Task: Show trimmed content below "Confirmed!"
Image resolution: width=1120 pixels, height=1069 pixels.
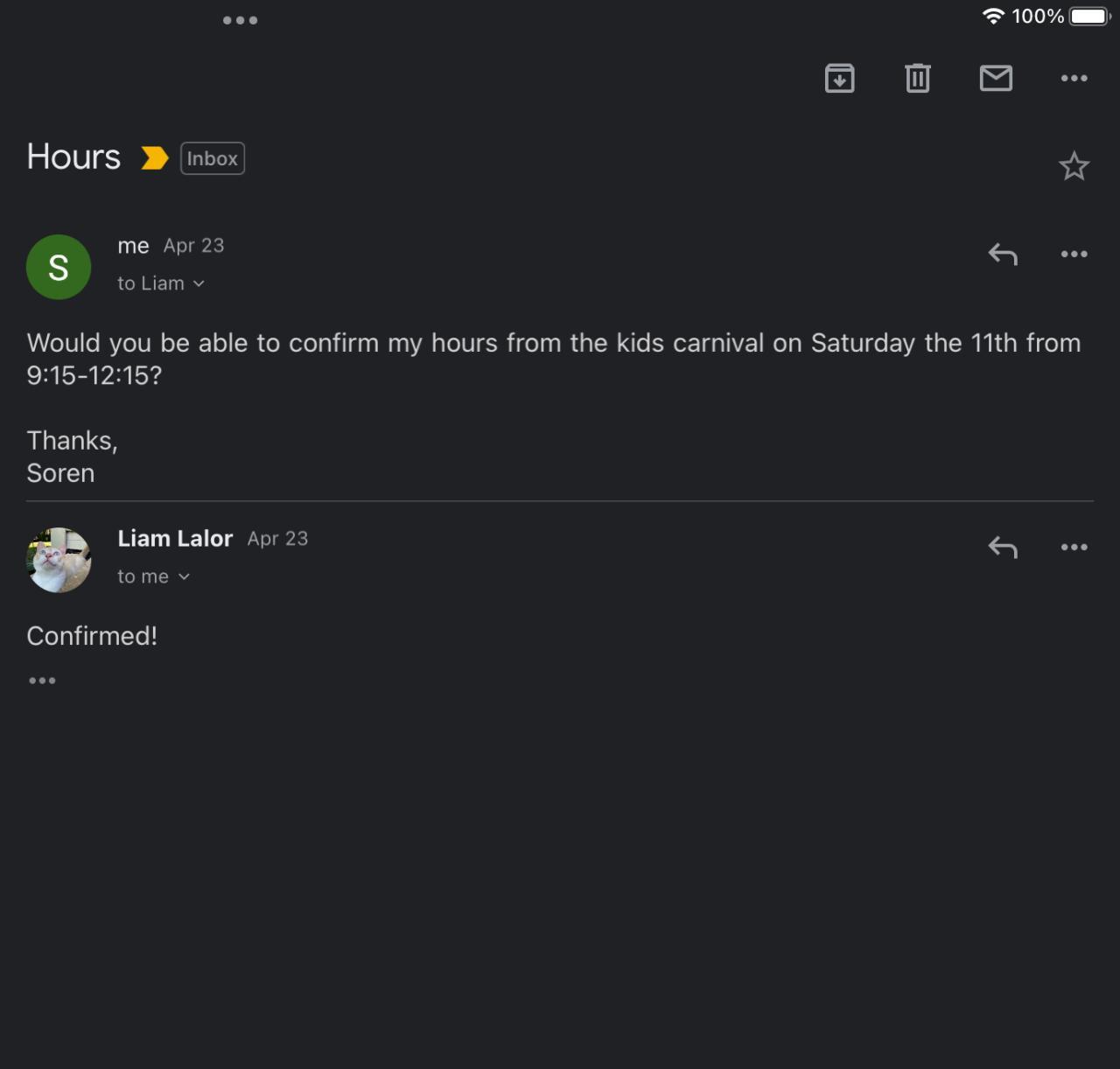Action: pos(42,681)
